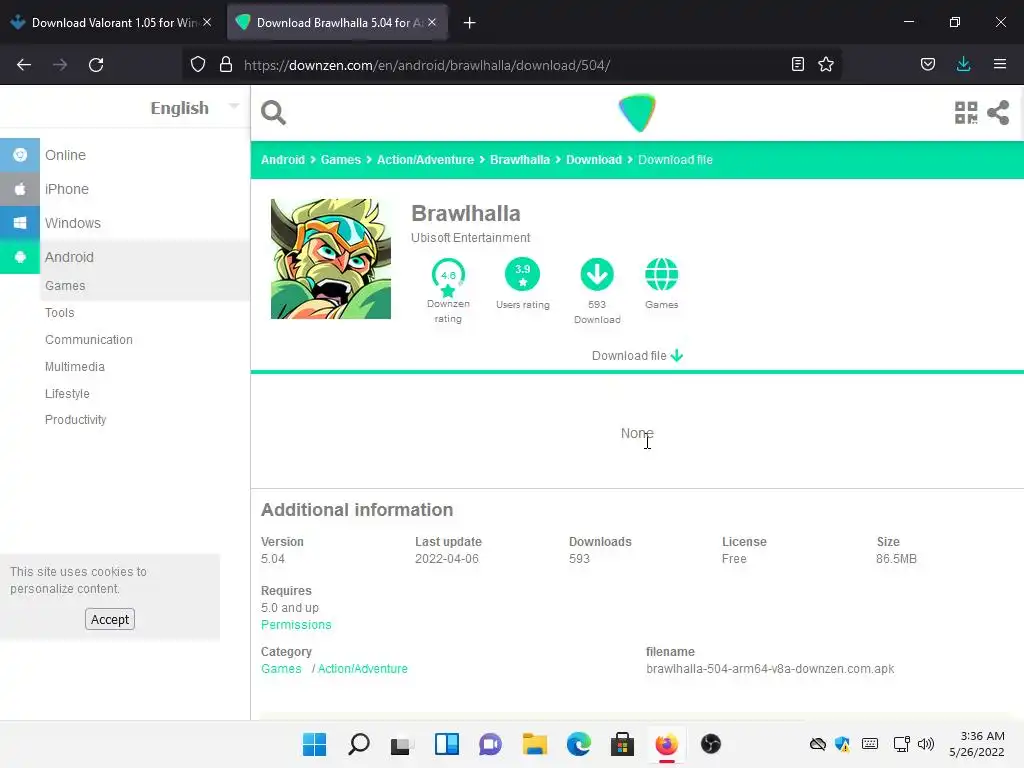Open File Explorer from taskbar

pos(534,744)
